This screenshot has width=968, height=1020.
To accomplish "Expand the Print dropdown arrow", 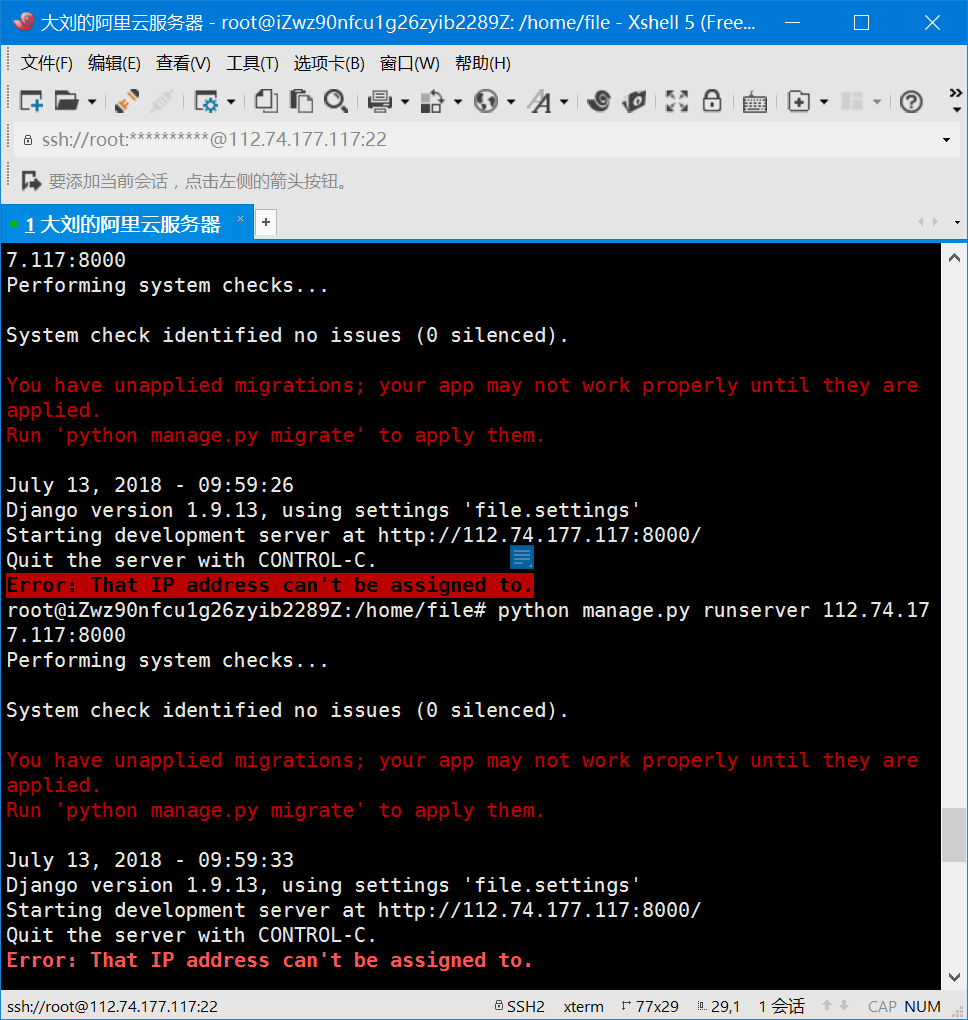I will (x=405, y=102).
